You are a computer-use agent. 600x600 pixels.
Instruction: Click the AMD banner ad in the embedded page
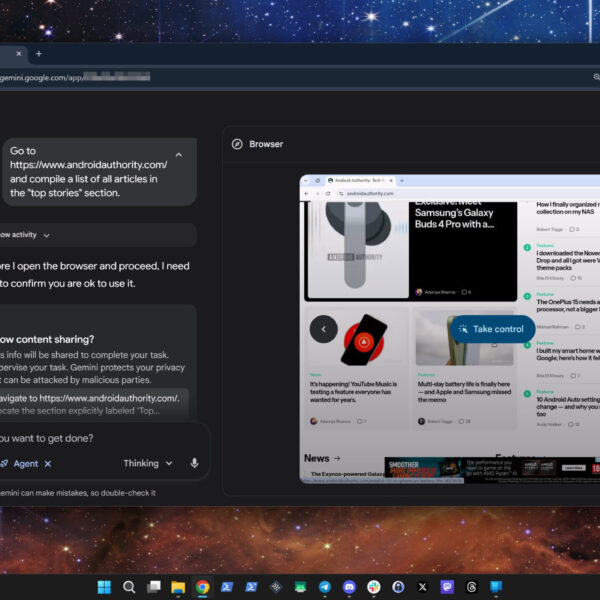(x=492, y=468)
